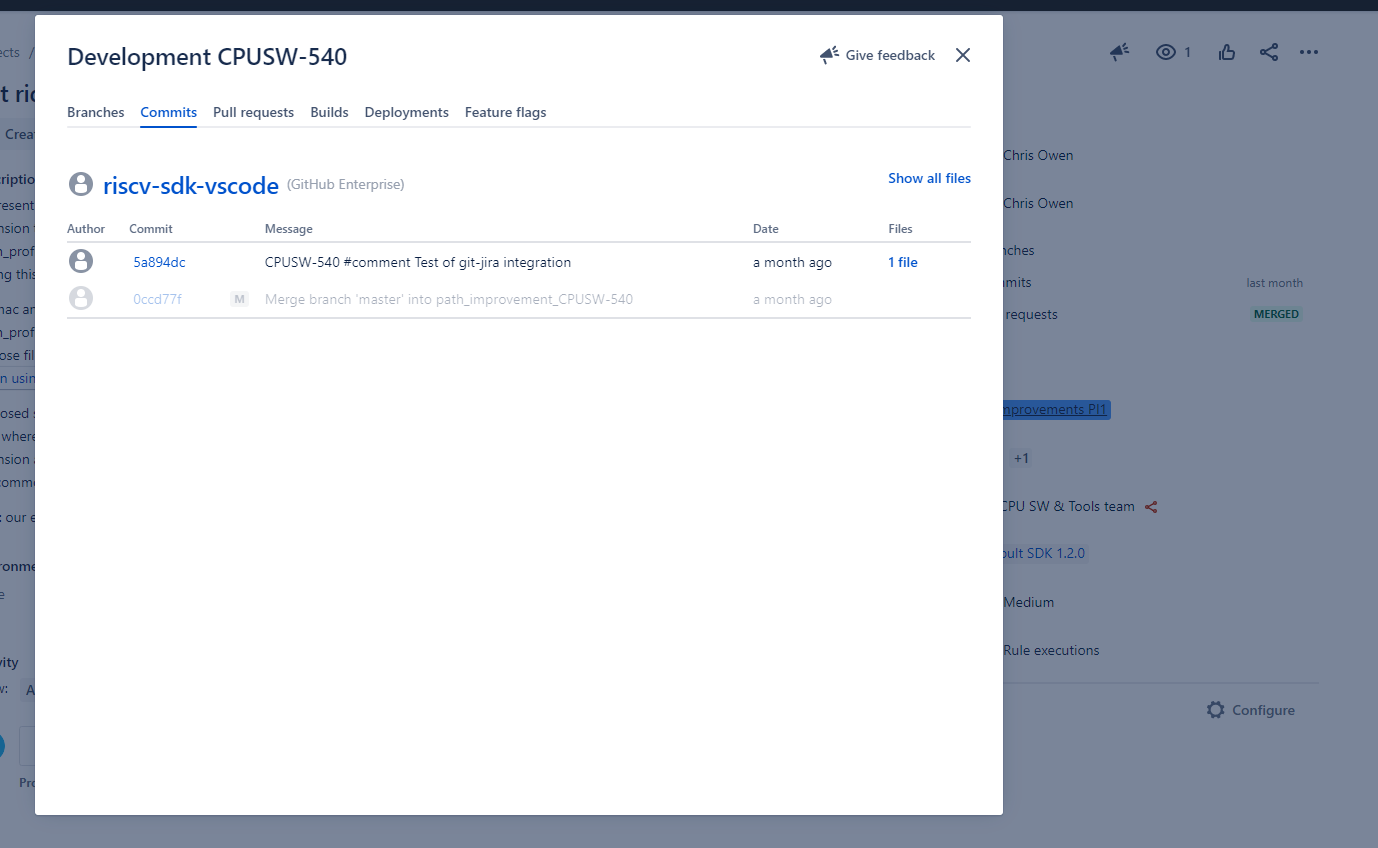1378x848 pixels.
Task: Click the Give feedback megaphone button
Action: click(x=877, y=55)
